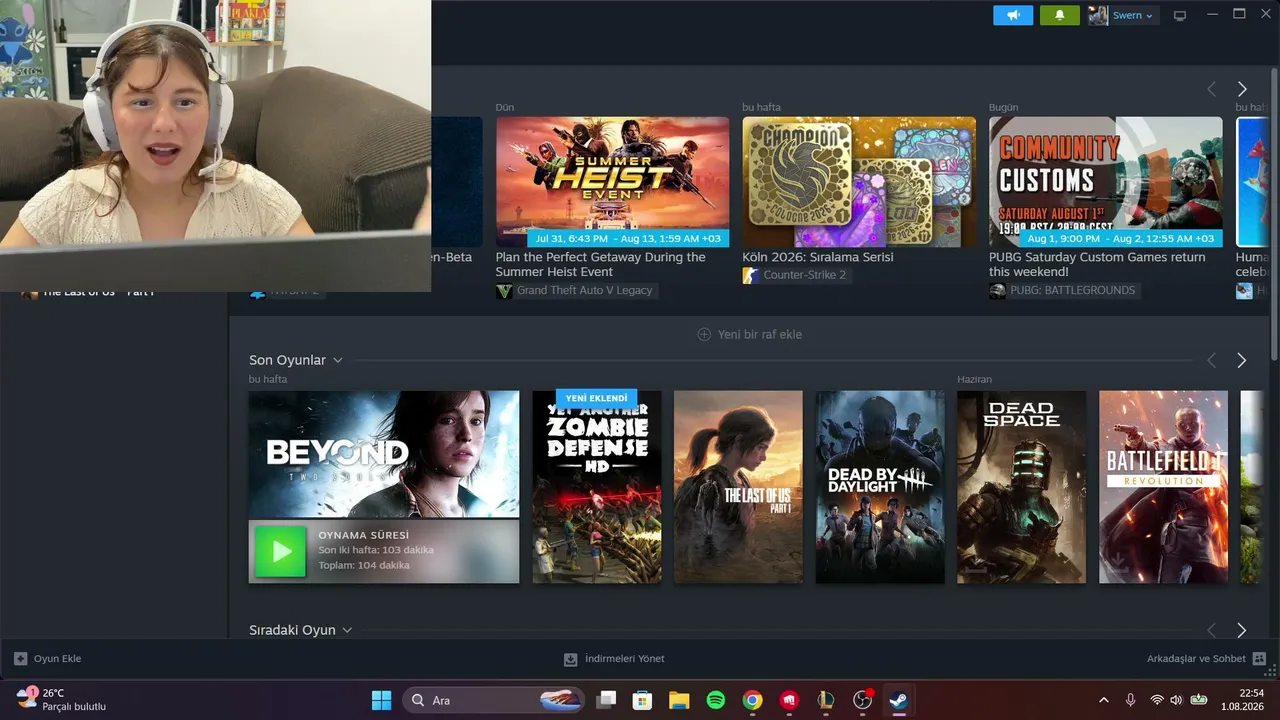Open Task View on the taskbar

coord(606,700)
